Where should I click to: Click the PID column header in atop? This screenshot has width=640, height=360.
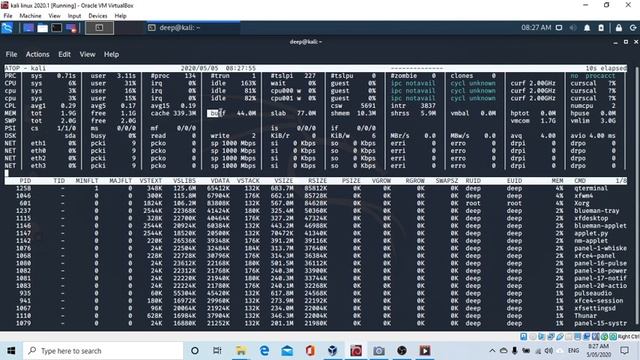25,181
